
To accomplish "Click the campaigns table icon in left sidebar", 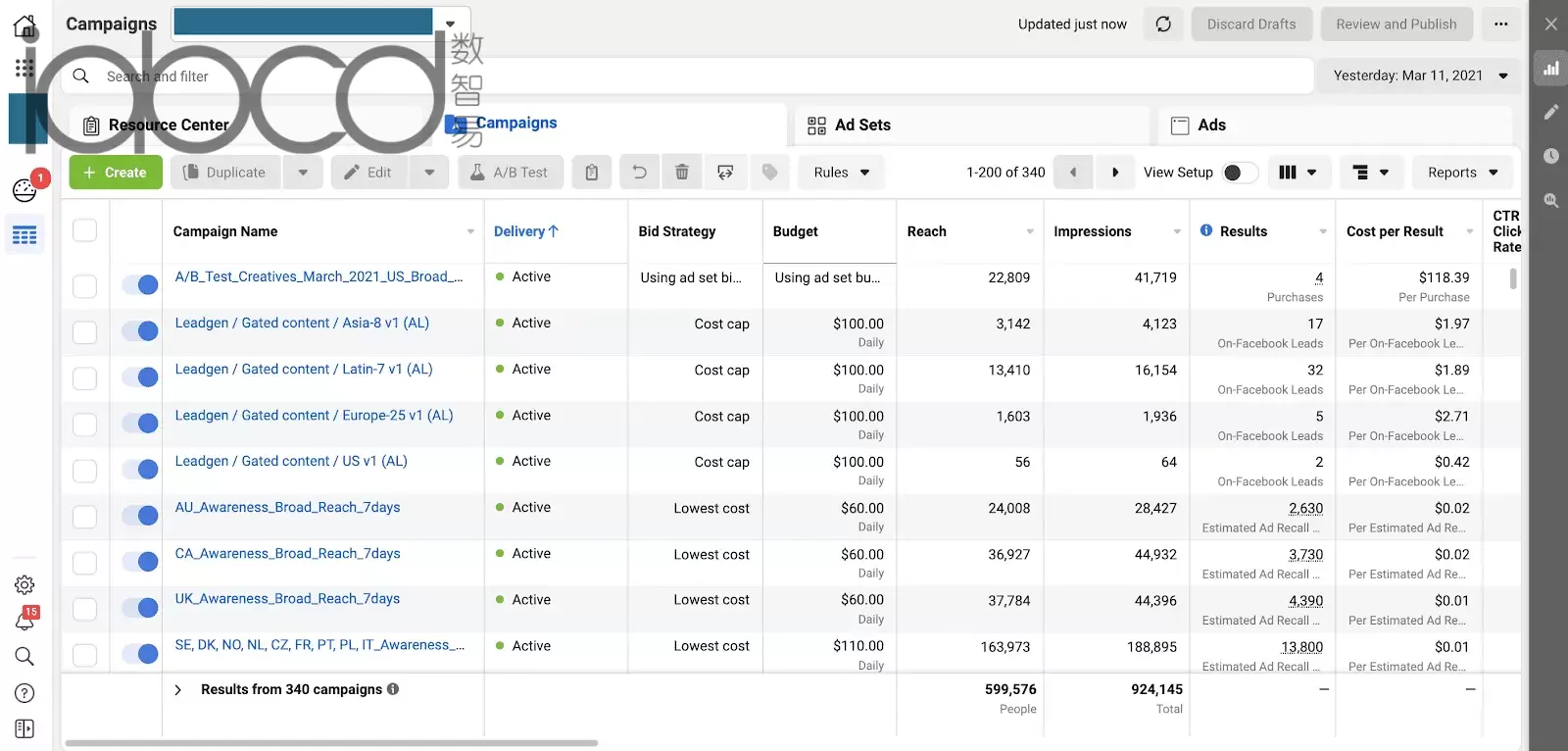I will coord(24,235).
